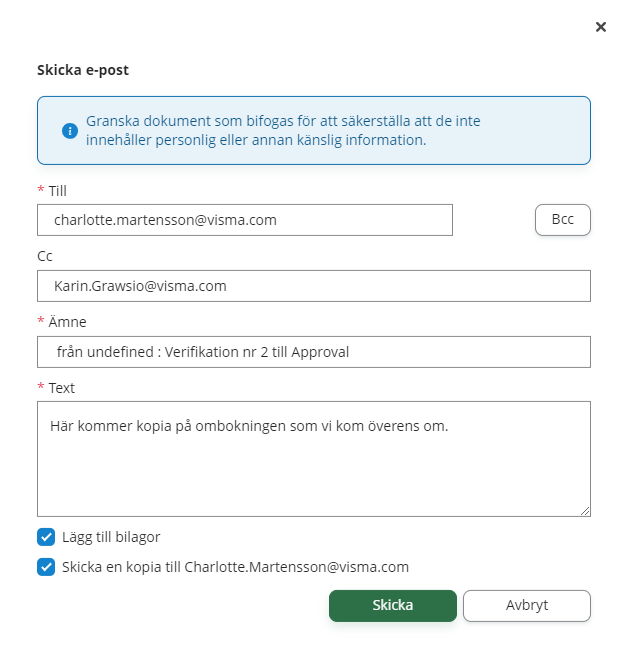Screen dimensions: 627x658
Task: Focus the Till recipient email field
Action: (245, 220)
